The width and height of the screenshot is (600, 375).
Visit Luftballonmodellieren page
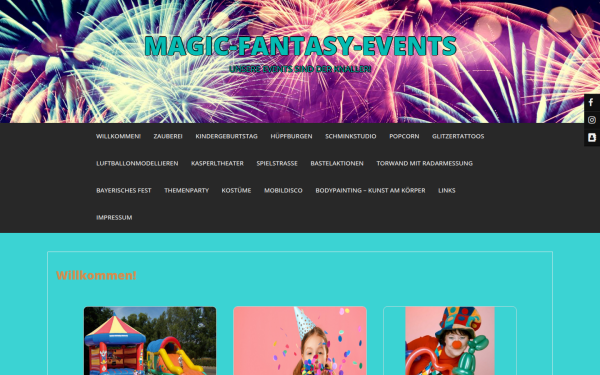pyautogui.click(x=137, y=163)
